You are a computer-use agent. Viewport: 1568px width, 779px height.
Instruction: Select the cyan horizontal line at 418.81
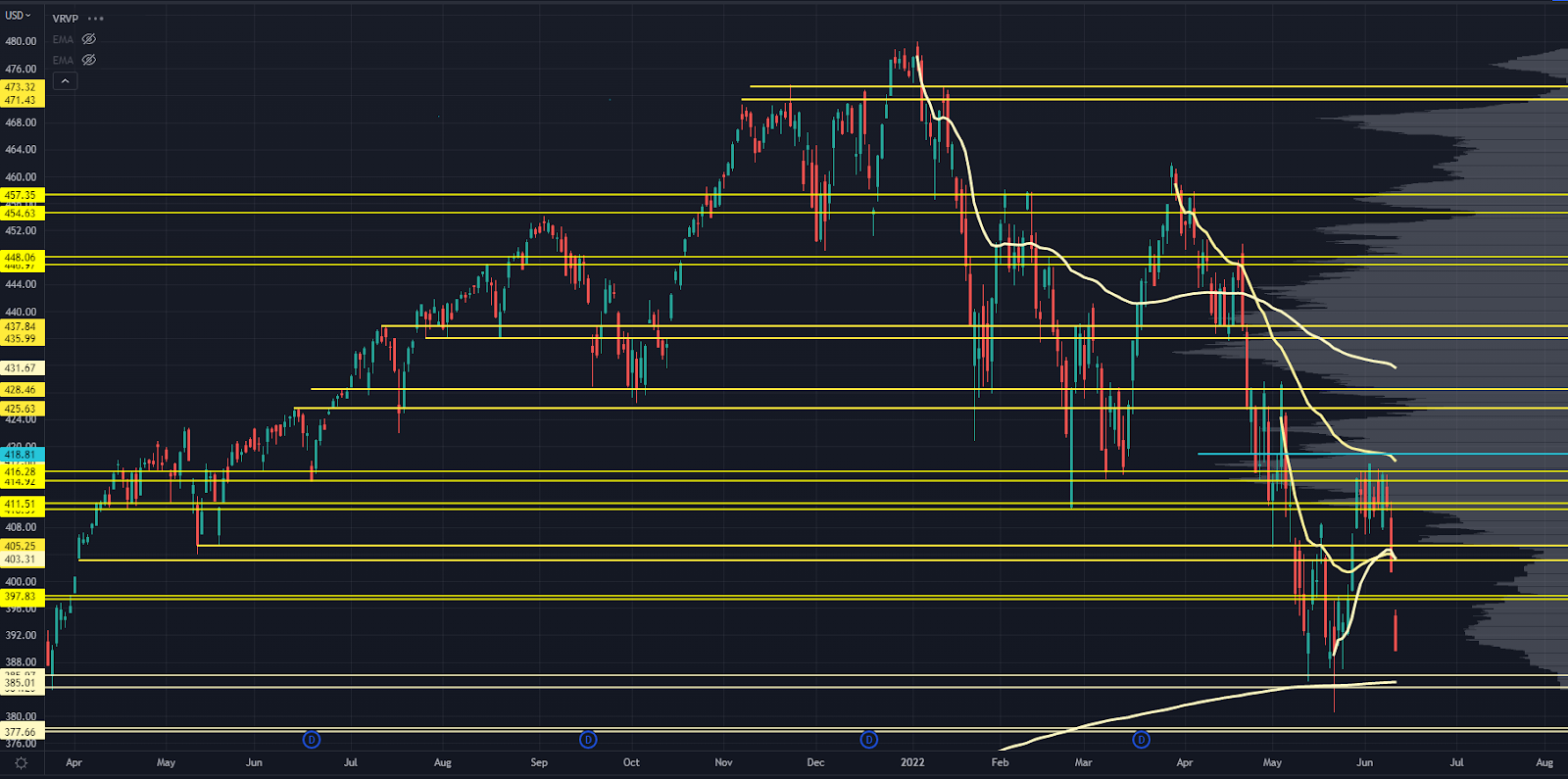(x=1382, y=454)
